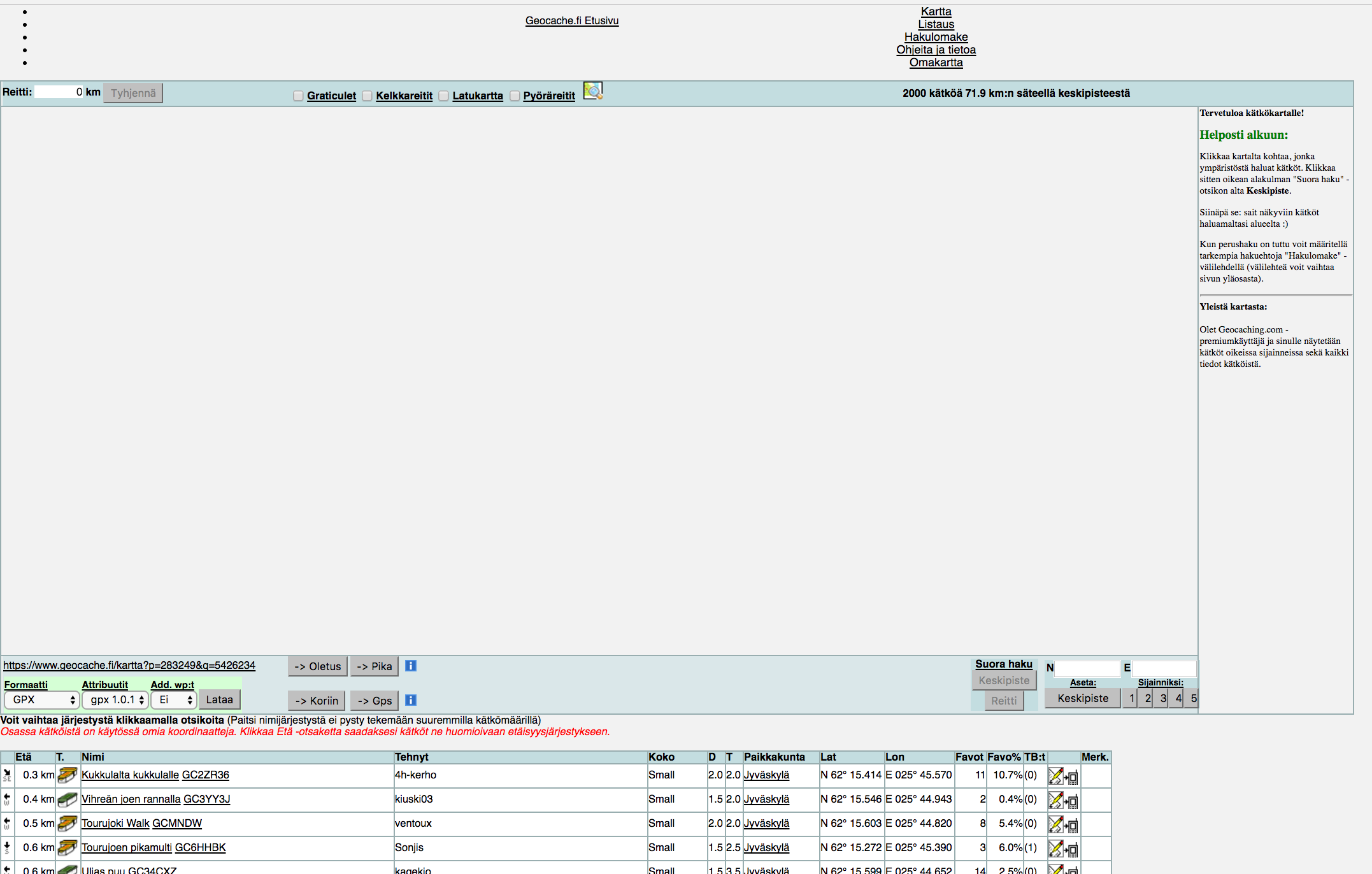Enable the Graticulet checkbox
The height and width of the screenshot is (874, 1372).
pos(298,96)
